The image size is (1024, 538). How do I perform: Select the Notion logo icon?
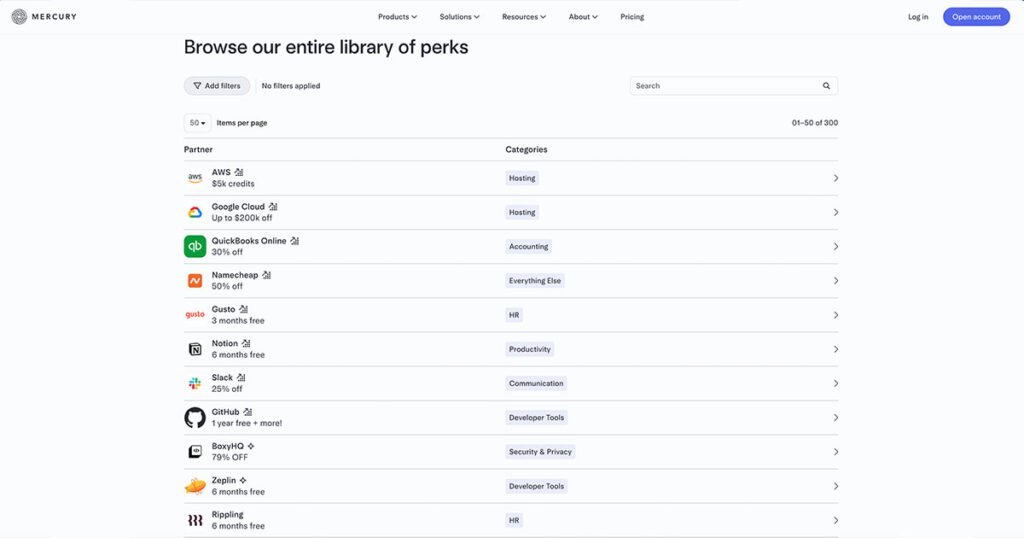[195, 349]
